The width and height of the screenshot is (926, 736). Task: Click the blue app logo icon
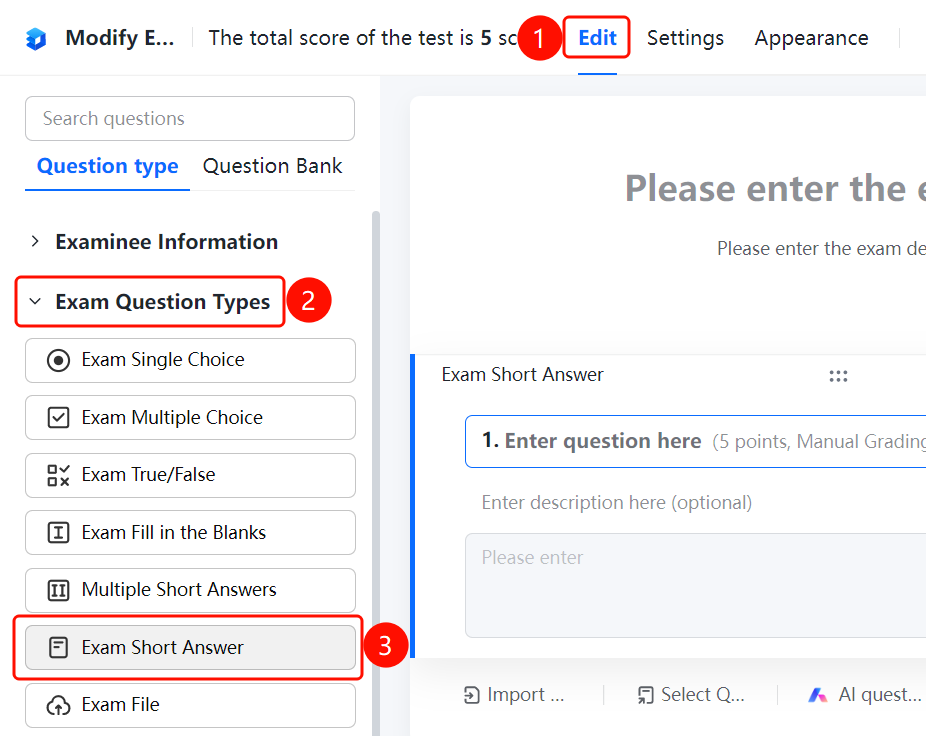[36, 39]
